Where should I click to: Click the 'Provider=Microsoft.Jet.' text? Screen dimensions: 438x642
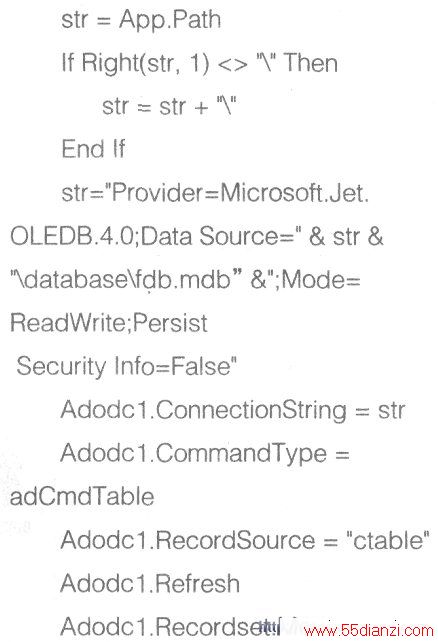(240, 192)
